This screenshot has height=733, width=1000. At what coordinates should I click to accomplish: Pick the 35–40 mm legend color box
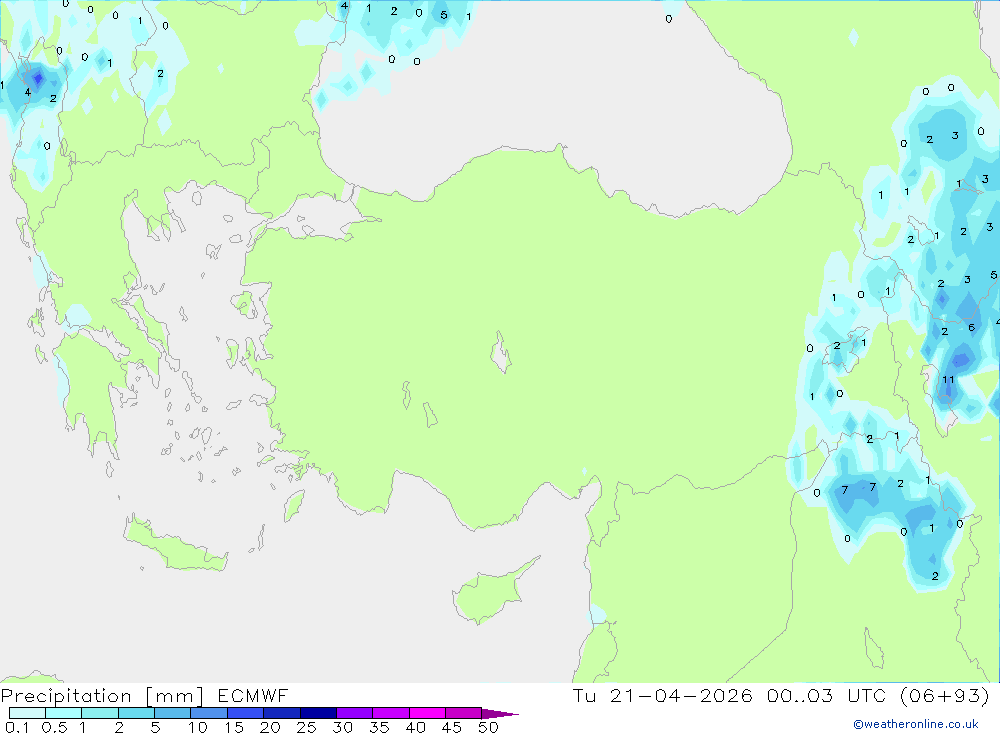point(390,713)
